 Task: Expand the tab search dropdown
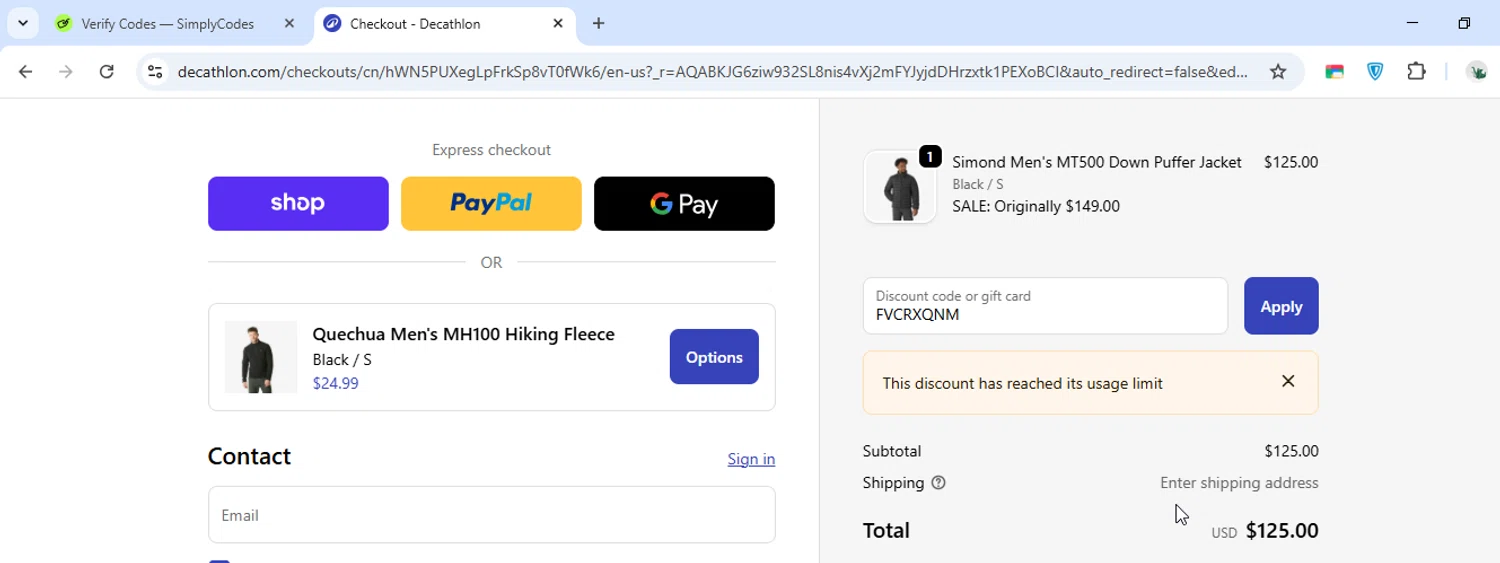(23, 23)
